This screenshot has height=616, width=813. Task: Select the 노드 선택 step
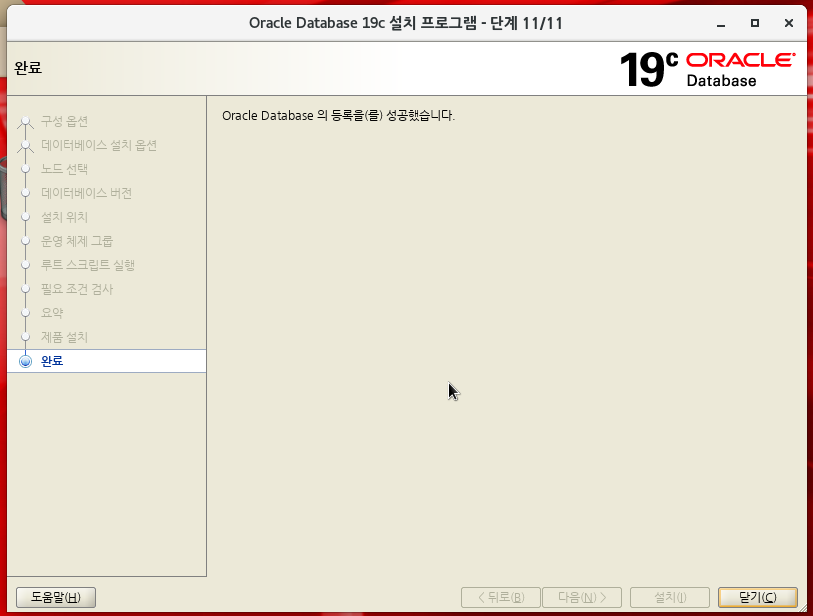pos(64,169)
